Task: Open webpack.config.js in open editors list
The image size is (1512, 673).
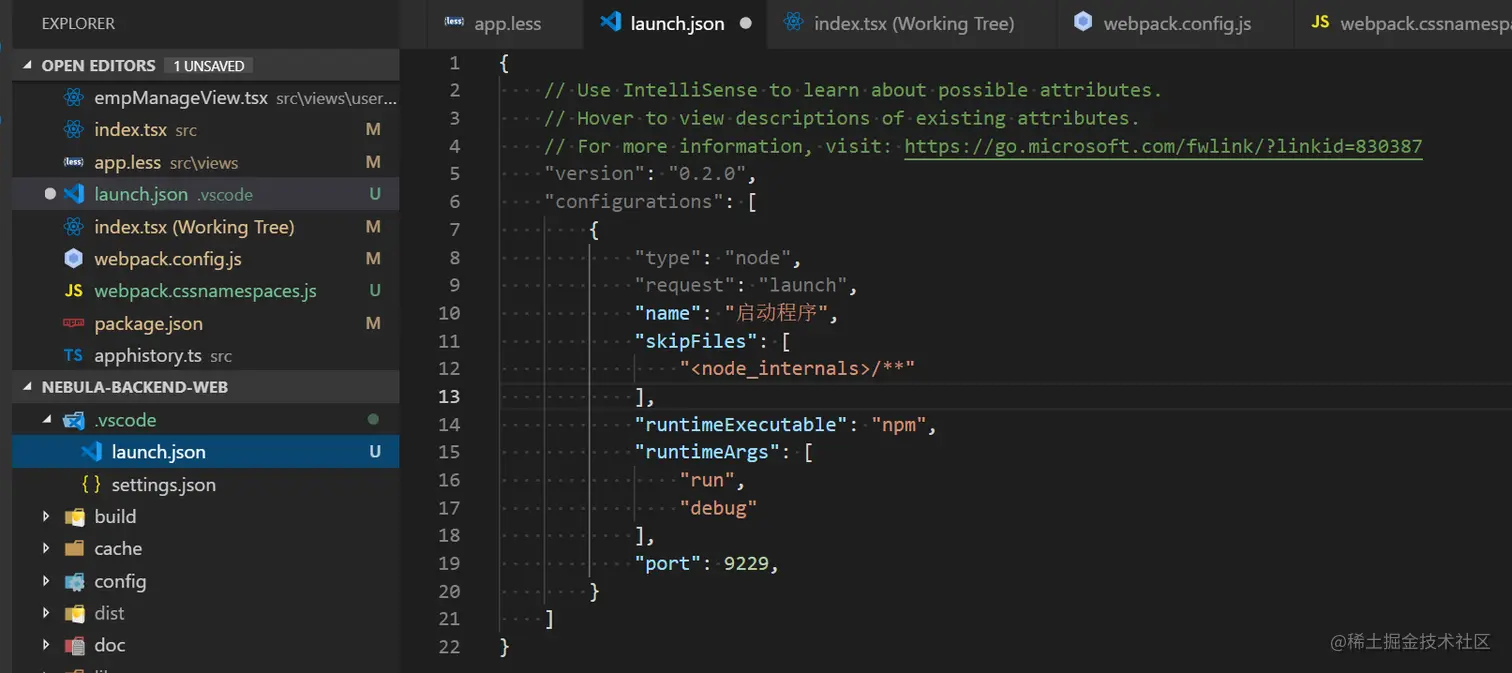Action: click(206, 259)
